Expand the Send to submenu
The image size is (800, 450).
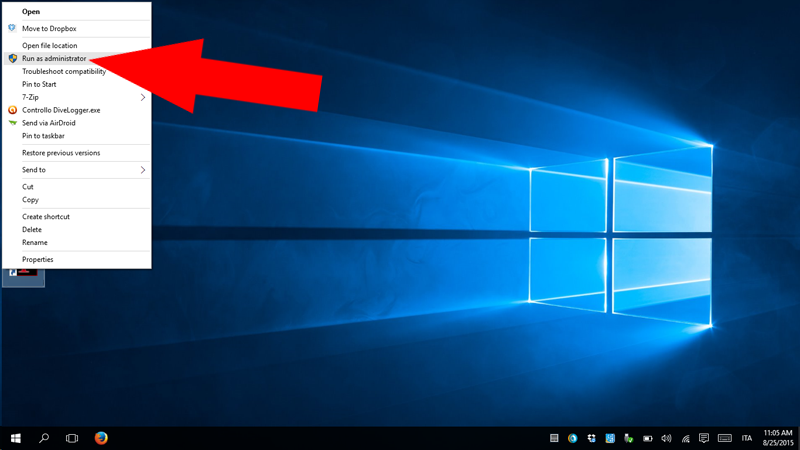[77, 170]
